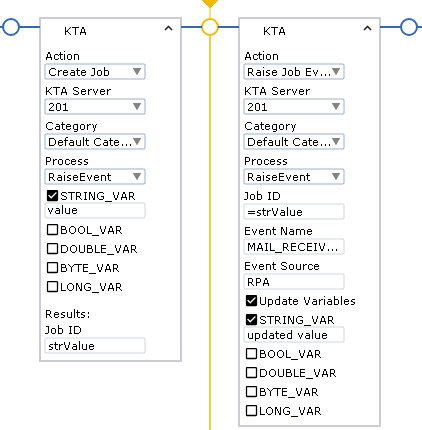
Task: Open right panel Default Category dropdown
Action: click(x=294, y=142)
